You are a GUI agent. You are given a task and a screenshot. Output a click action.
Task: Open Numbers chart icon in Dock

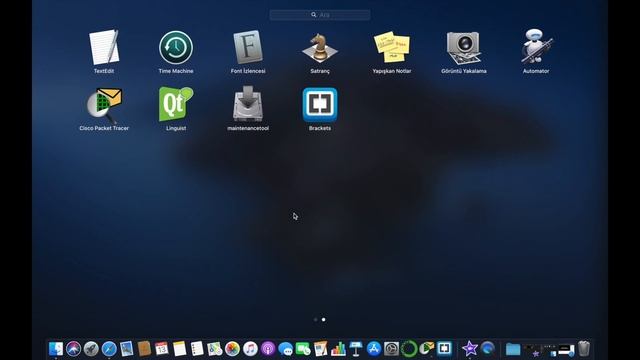[338, 349]
